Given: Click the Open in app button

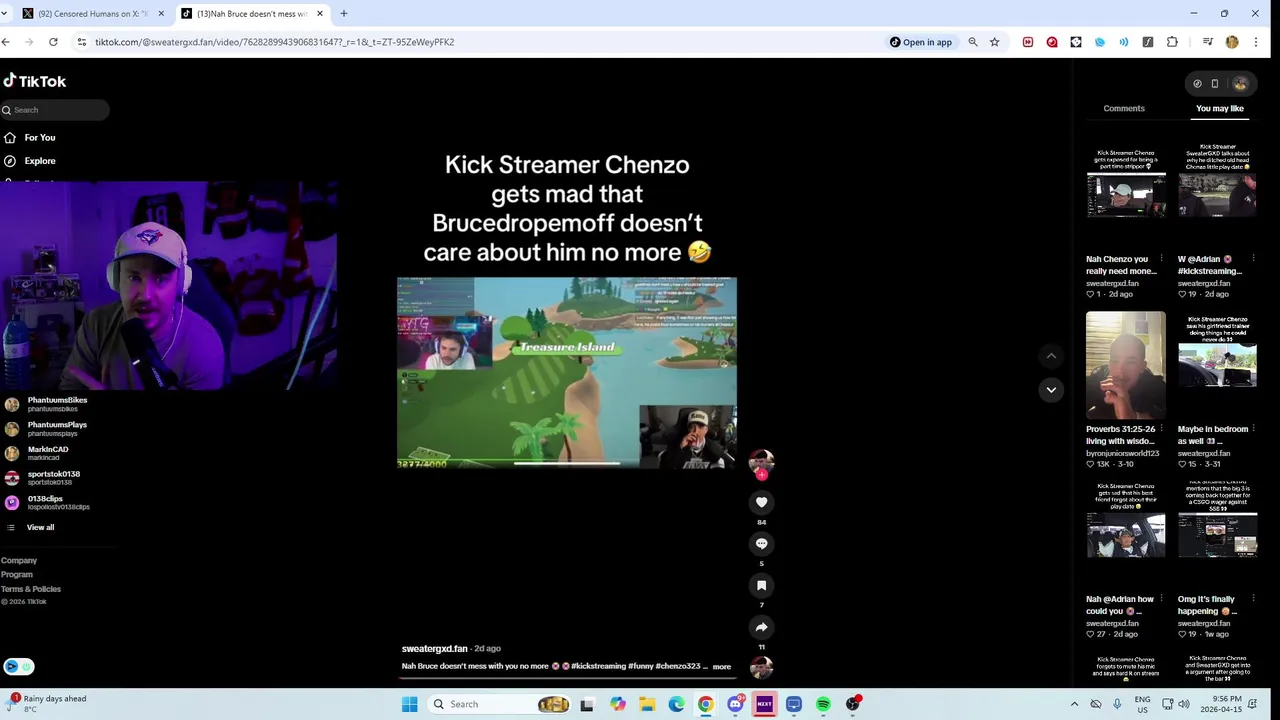Looking at the screenshot, I should (920, 42).
